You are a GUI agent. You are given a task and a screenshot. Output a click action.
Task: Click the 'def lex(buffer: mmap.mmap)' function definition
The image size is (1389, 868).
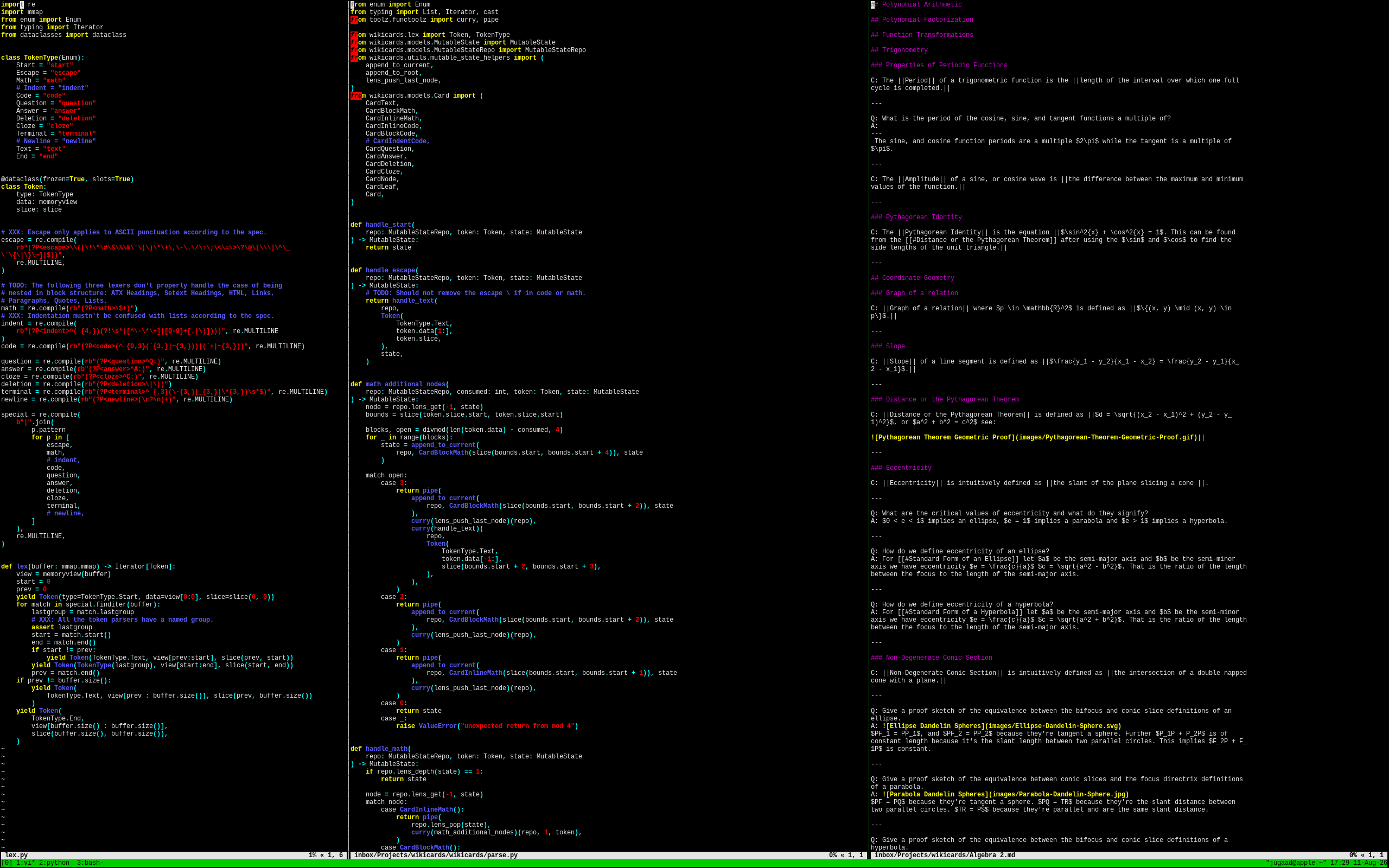point(88,566)
